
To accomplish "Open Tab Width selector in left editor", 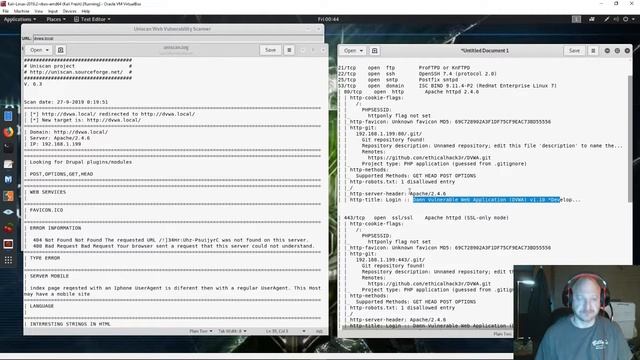I will click(x=232, y=331).
